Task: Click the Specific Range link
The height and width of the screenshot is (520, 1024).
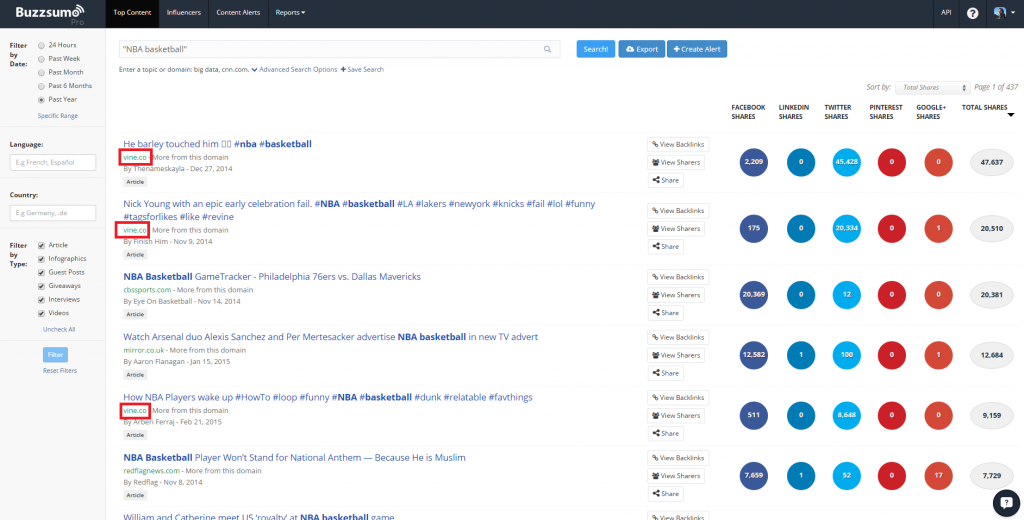Action: (x=57, y=116)
